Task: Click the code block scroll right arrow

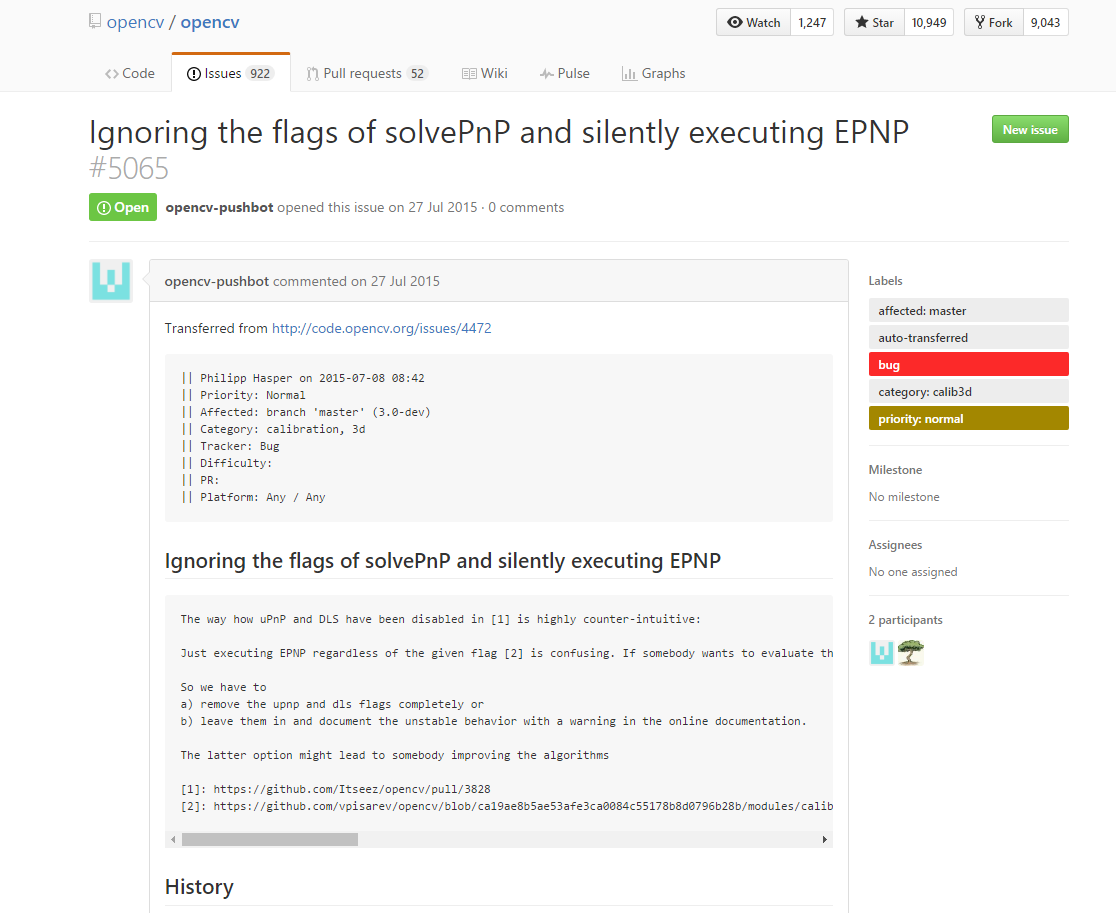Action: tap(824, 840)
